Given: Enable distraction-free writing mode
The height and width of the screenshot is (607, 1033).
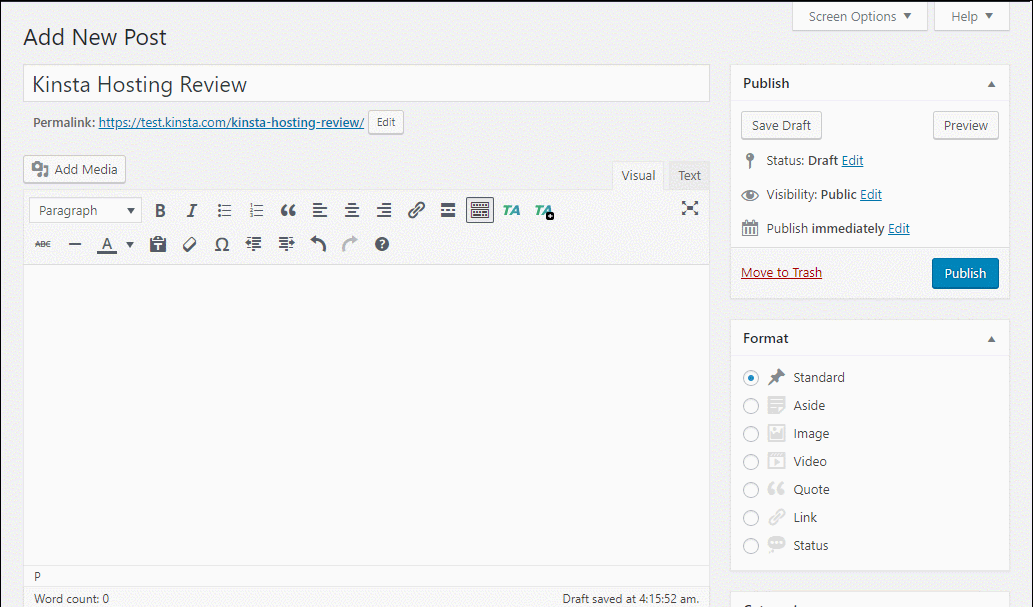Looking at the screenshot, I should point(689,208).
